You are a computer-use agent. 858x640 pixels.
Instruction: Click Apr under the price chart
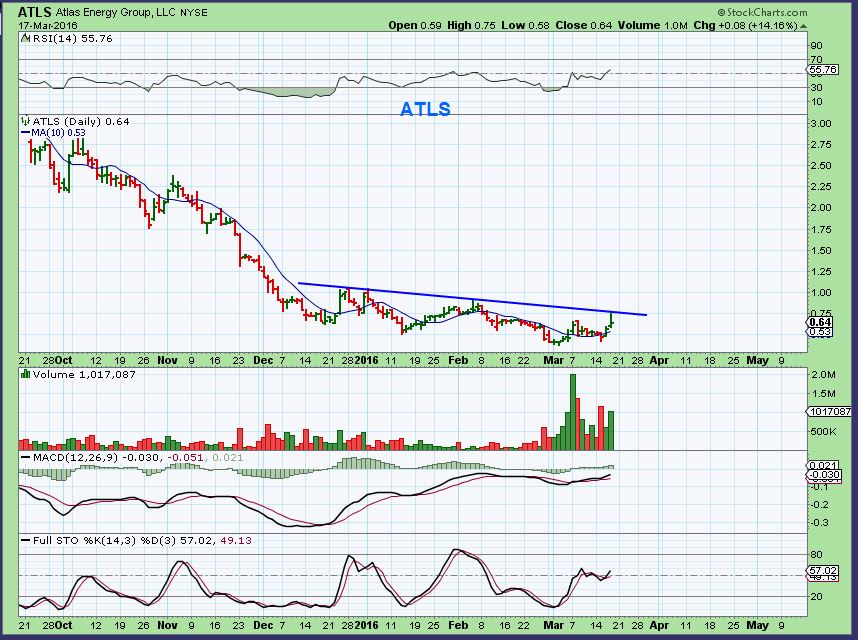(x=659, y=360)
